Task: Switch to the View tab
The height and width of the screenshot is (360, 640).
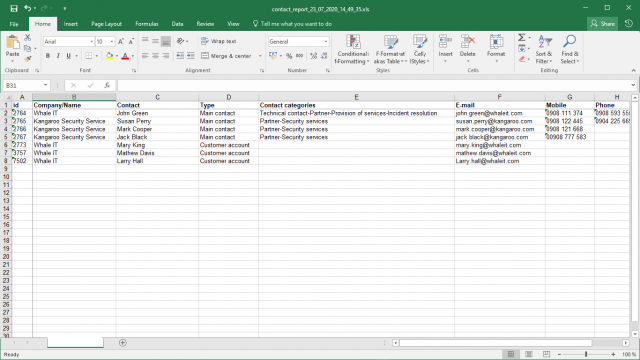Action: coord(233,24)
